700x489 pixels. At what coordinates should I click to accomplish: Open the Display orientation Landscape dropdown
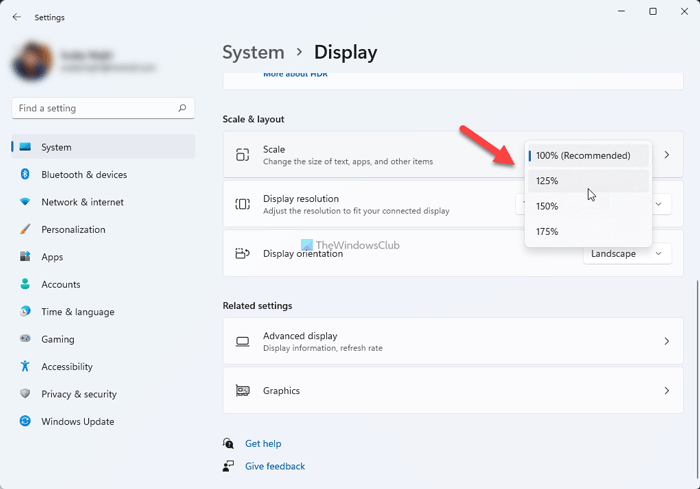click(626, 254)
